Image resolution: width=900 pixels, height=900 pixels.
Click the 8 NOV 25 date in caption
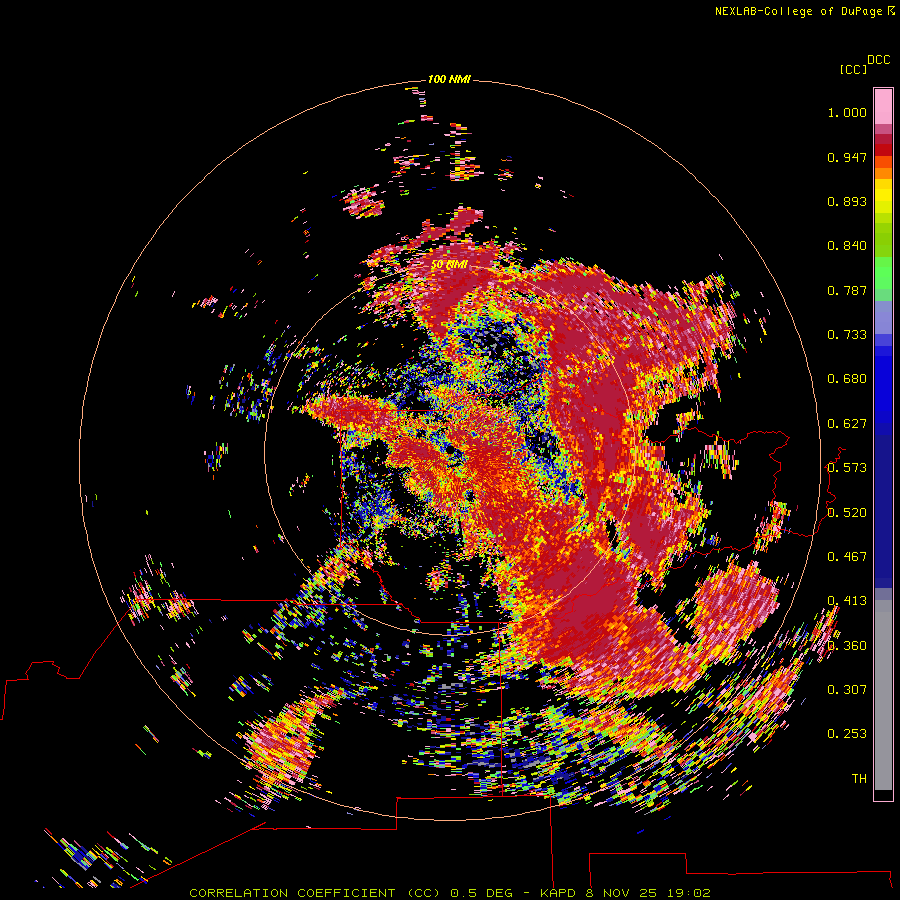click(x=620, y=893)
